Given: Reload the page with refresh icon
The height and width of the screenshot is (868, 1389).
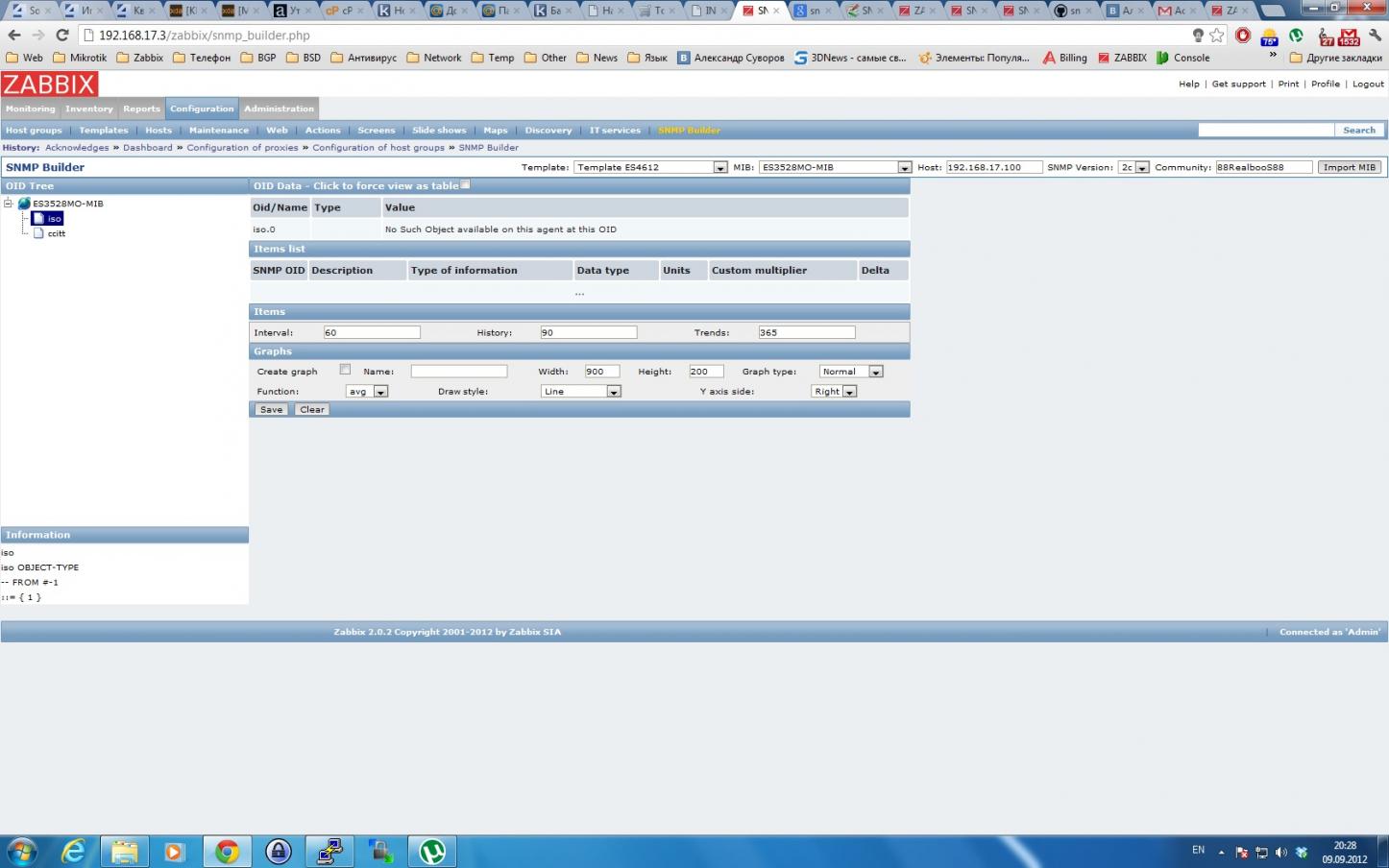Looking at the screenshot, I should 62,36.
